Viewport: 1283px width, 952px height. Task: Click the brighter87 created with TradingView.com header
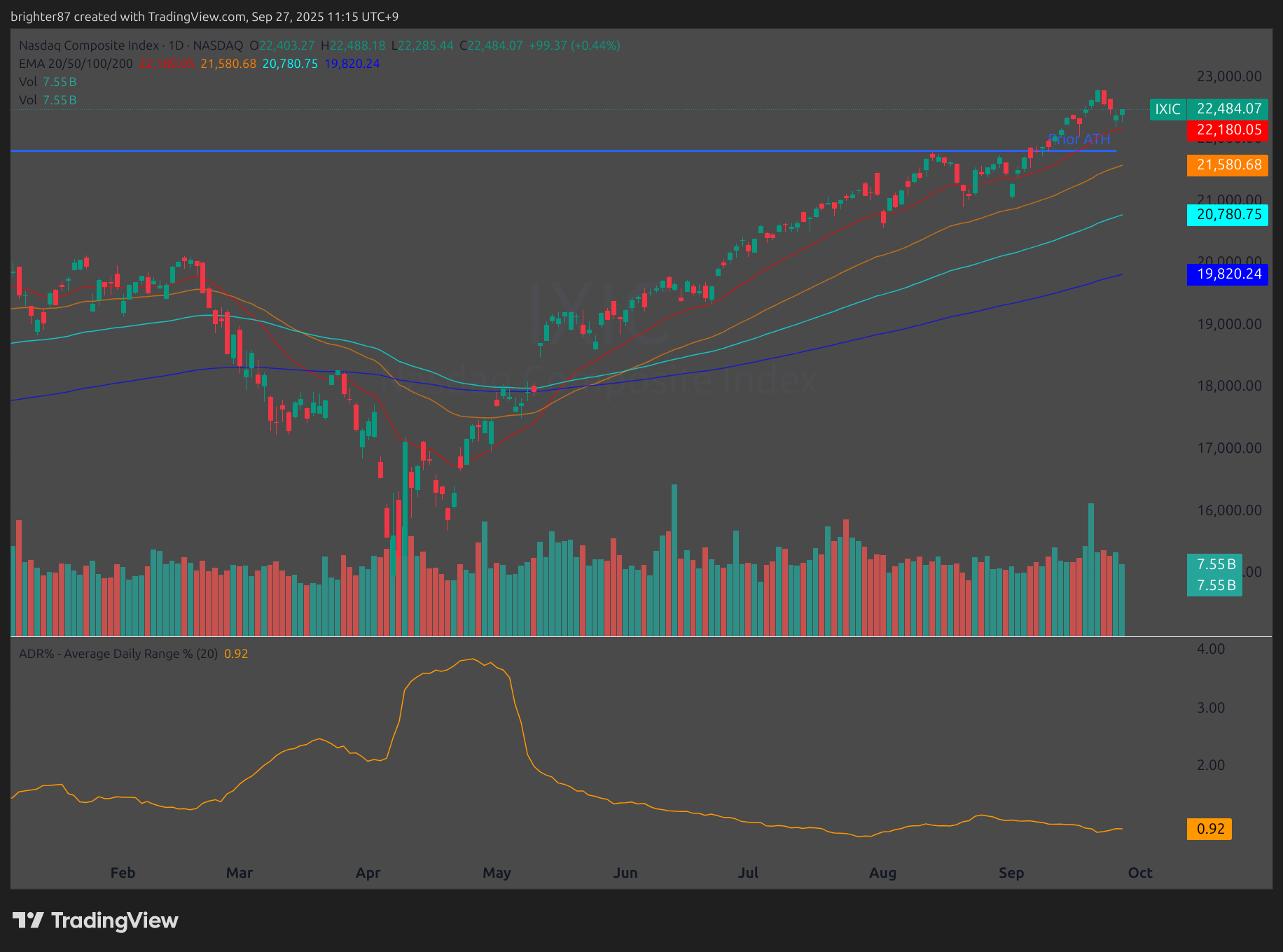[x=204, y=16]
